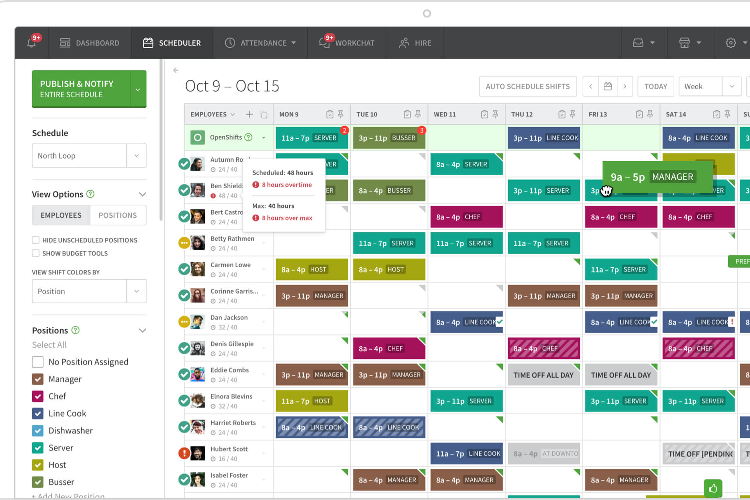This screenshot has height=500, width=750.
Task: Click the back arrow above the date range
Action: tap(176, 70)
